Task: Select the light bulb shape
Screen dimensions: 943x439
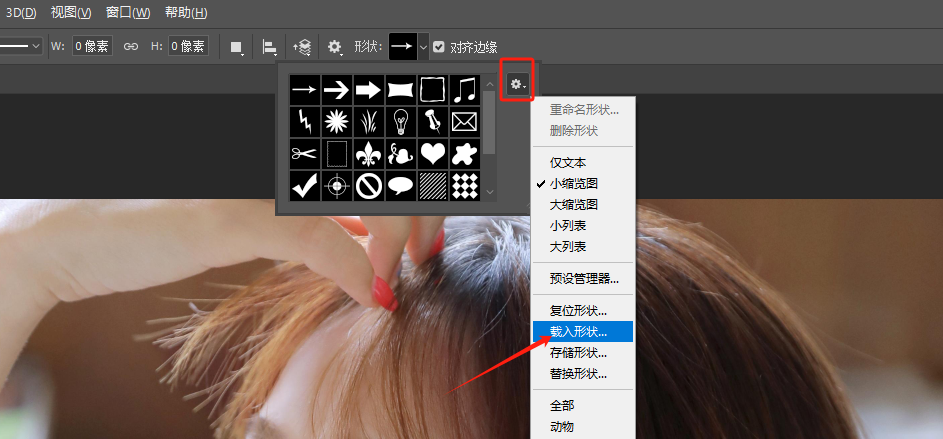Action: tap(400, 122)
